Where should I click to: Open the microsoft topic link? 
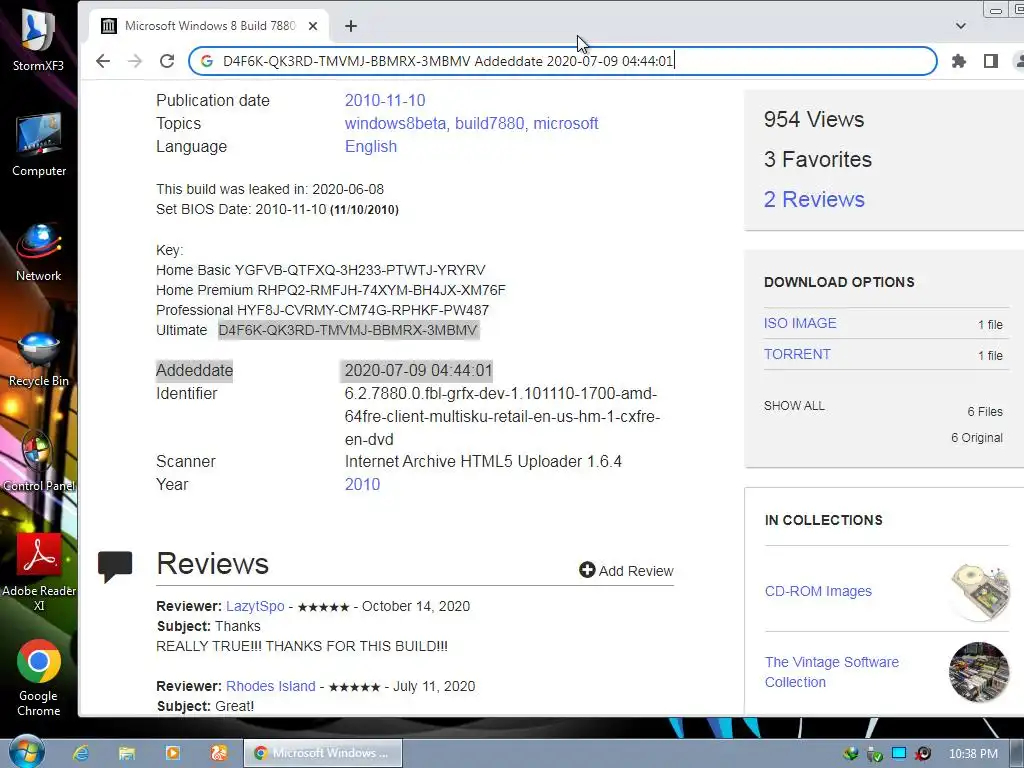tap(566, 123)
